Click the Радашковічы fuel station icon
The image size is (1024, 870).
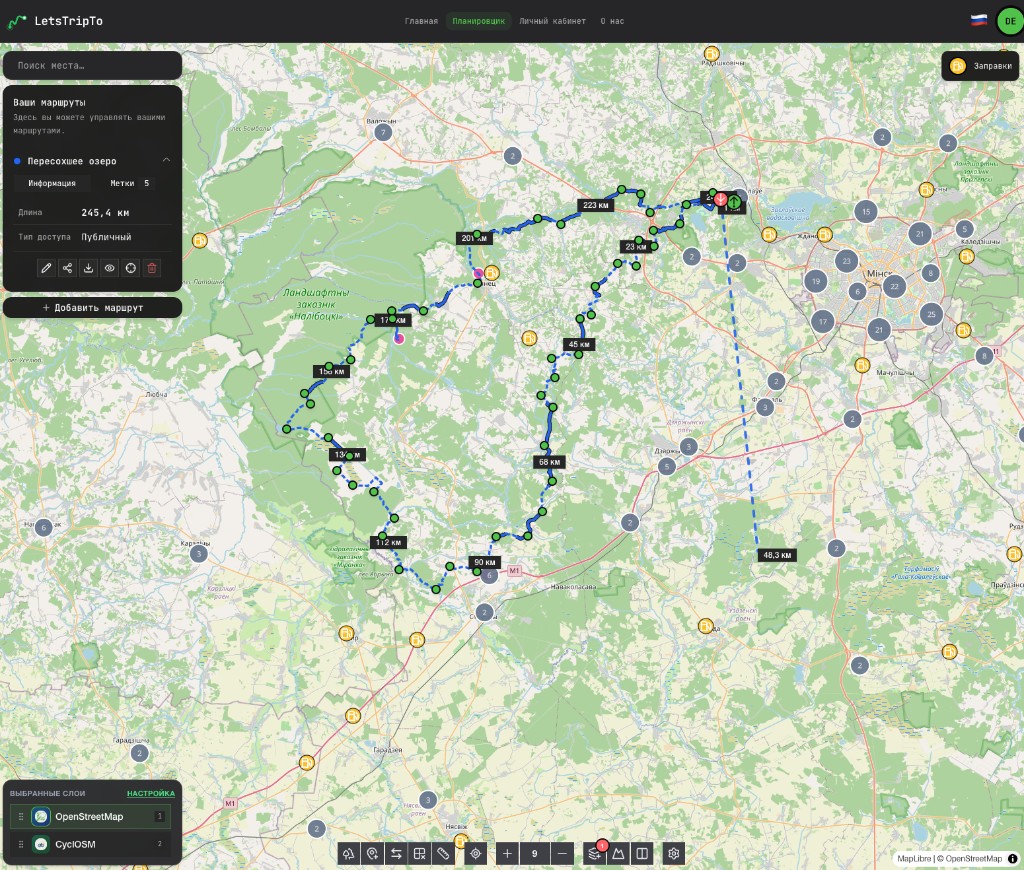coord(711,54)
